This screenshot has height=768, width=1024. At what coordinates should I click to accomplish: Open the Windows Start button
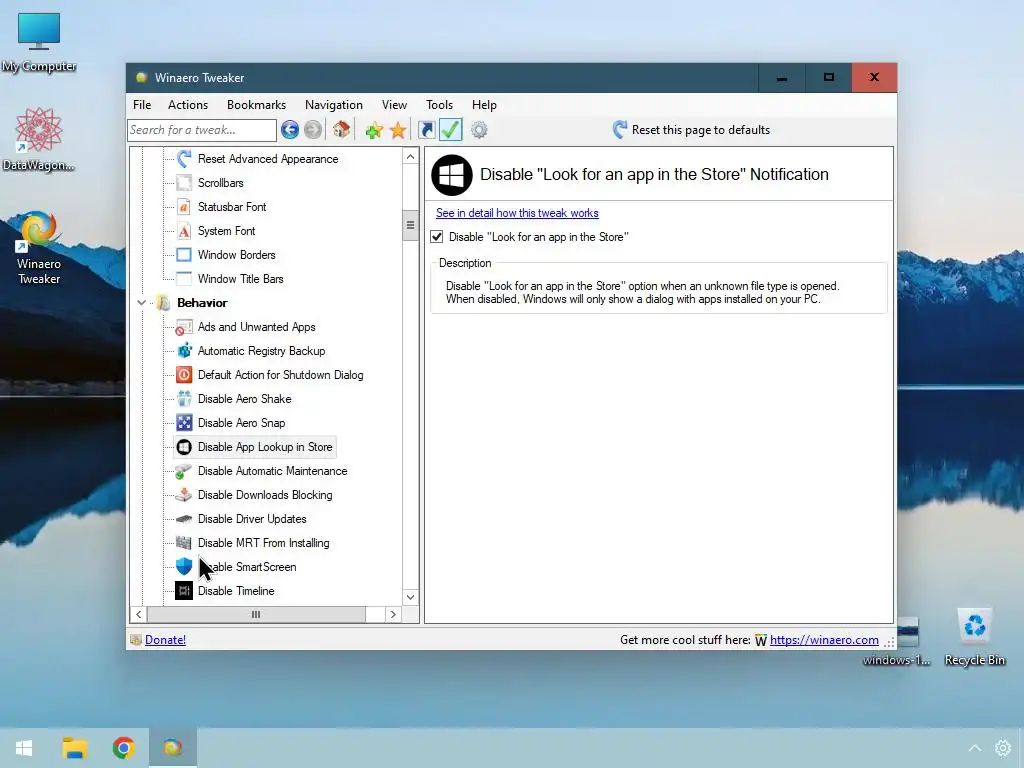pyautogui.click(x=24, y=748)
